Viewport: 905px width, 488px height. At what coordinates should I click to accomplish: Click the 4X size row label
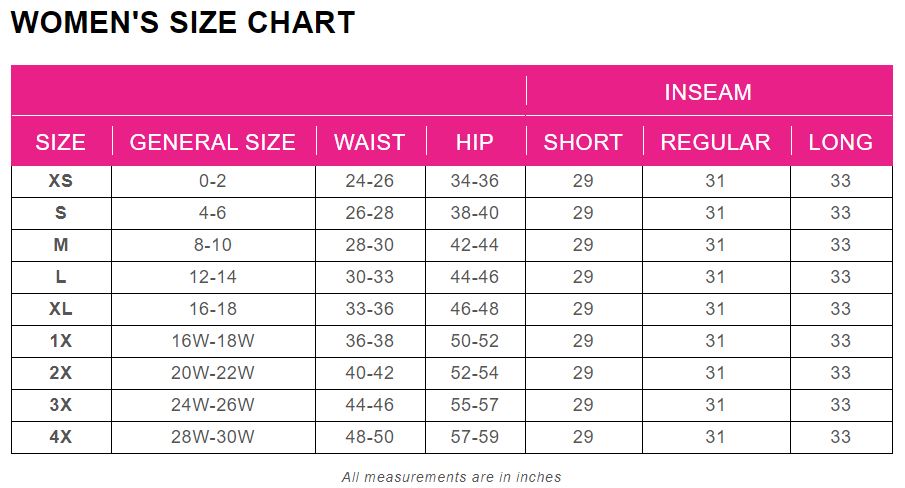(x=61, y=437)
